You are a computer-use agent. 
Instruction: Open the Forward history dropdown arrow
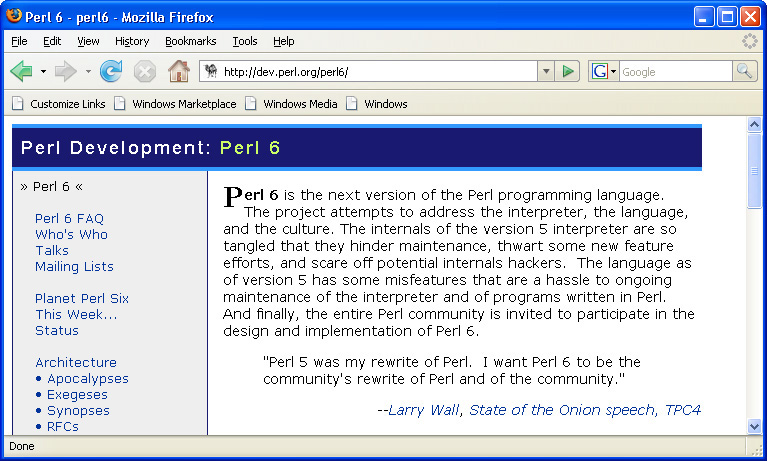[88, 71]
